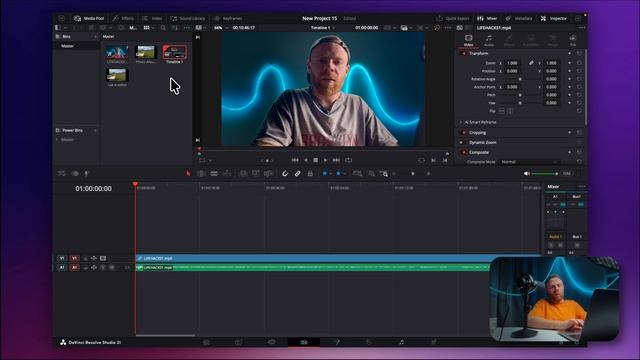
Task: Switch to the Audio tab in Inspector
Action: tap(489, 40)
